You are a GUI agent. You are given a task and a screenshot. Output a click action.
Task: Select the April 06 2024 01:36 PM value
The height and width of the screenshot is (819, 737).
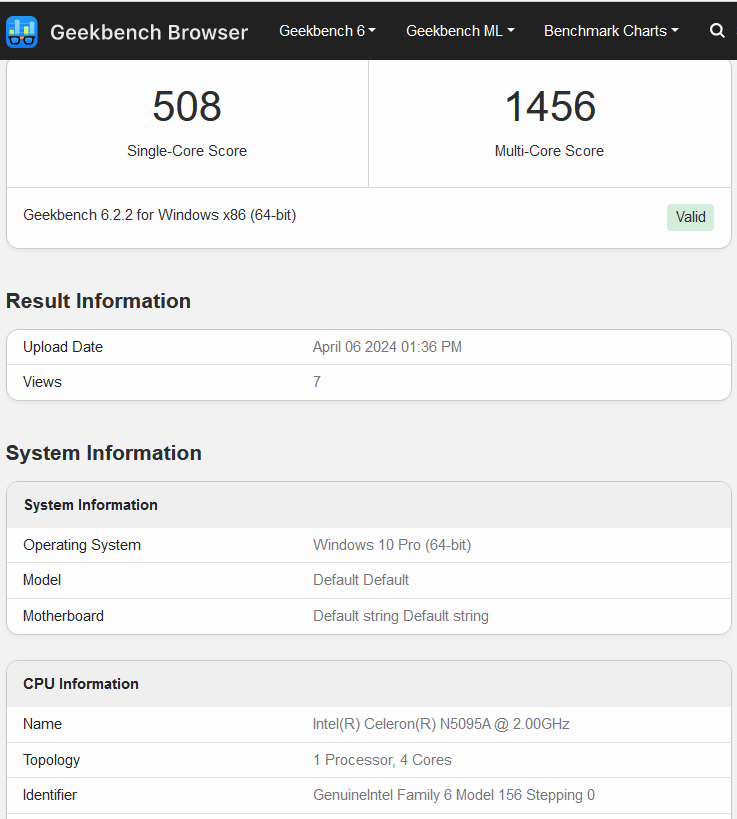(387, 347)
